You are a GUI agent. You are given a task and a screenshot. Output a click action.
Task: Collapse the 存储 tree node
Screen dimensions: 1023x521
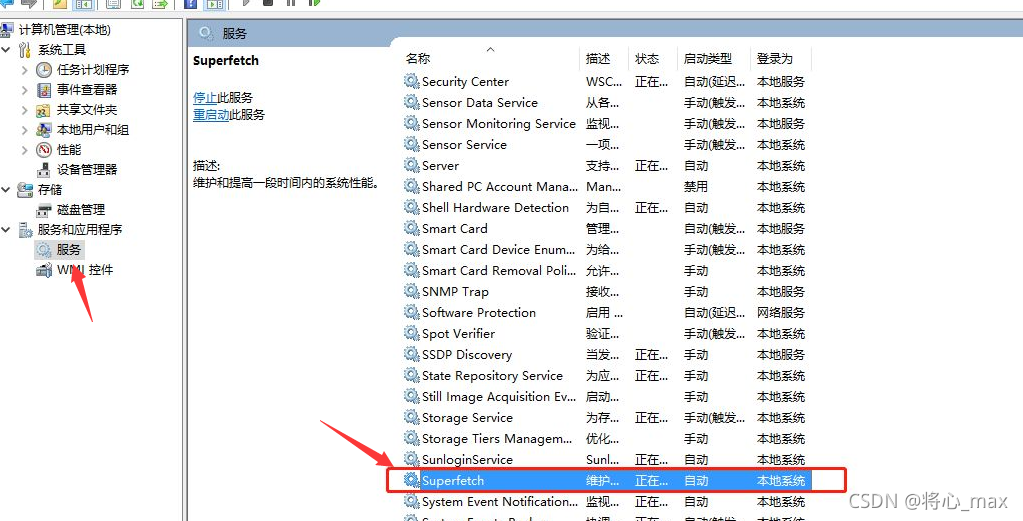(x=6, y=190)
